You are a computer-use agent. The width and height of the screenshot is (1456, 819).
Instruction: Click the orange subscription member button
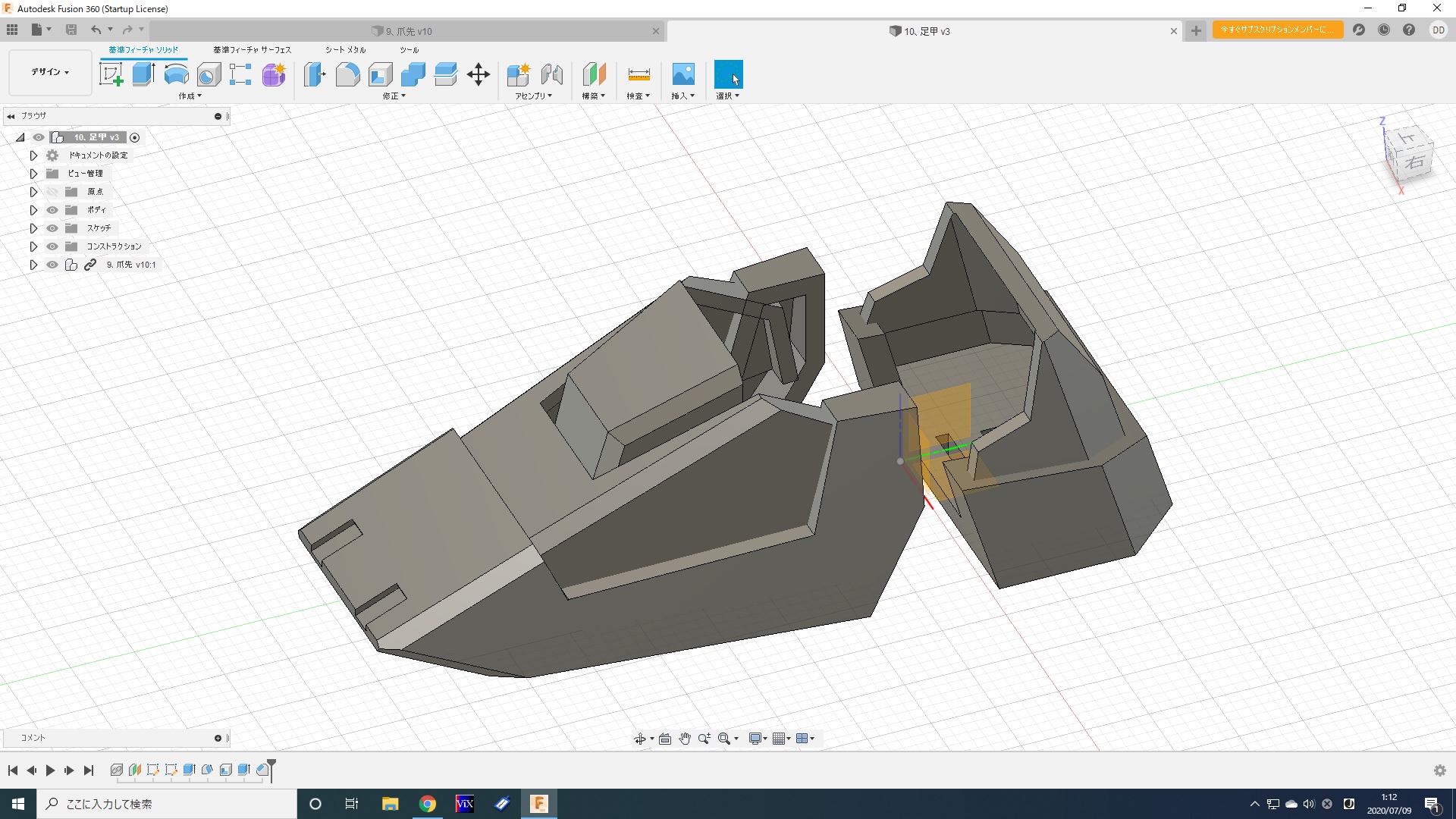(1277, 30)
